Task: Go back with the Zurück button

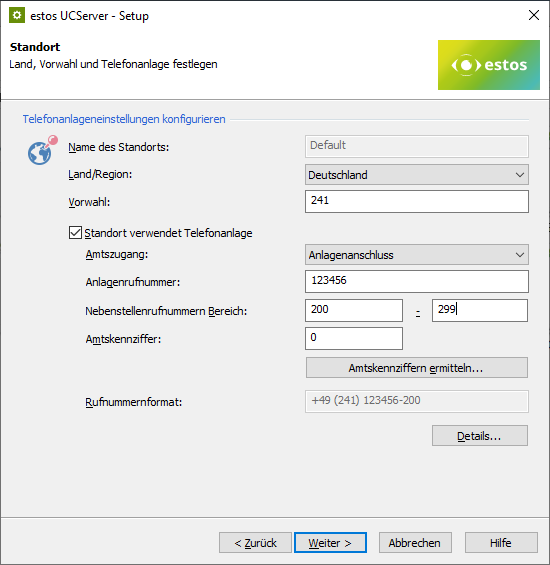Action: tap(255, 543)
